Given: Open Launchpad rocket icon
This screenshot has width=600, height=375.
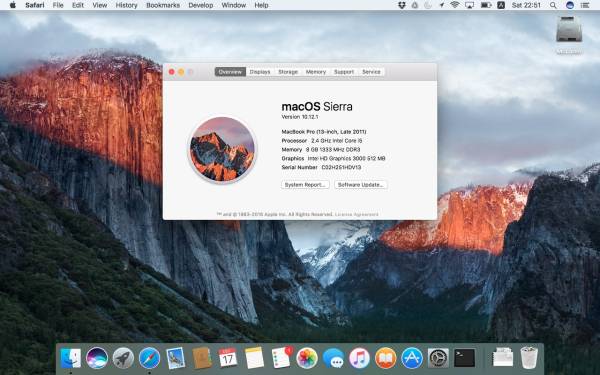Looking at the screenshot, I should coord(123,359).
